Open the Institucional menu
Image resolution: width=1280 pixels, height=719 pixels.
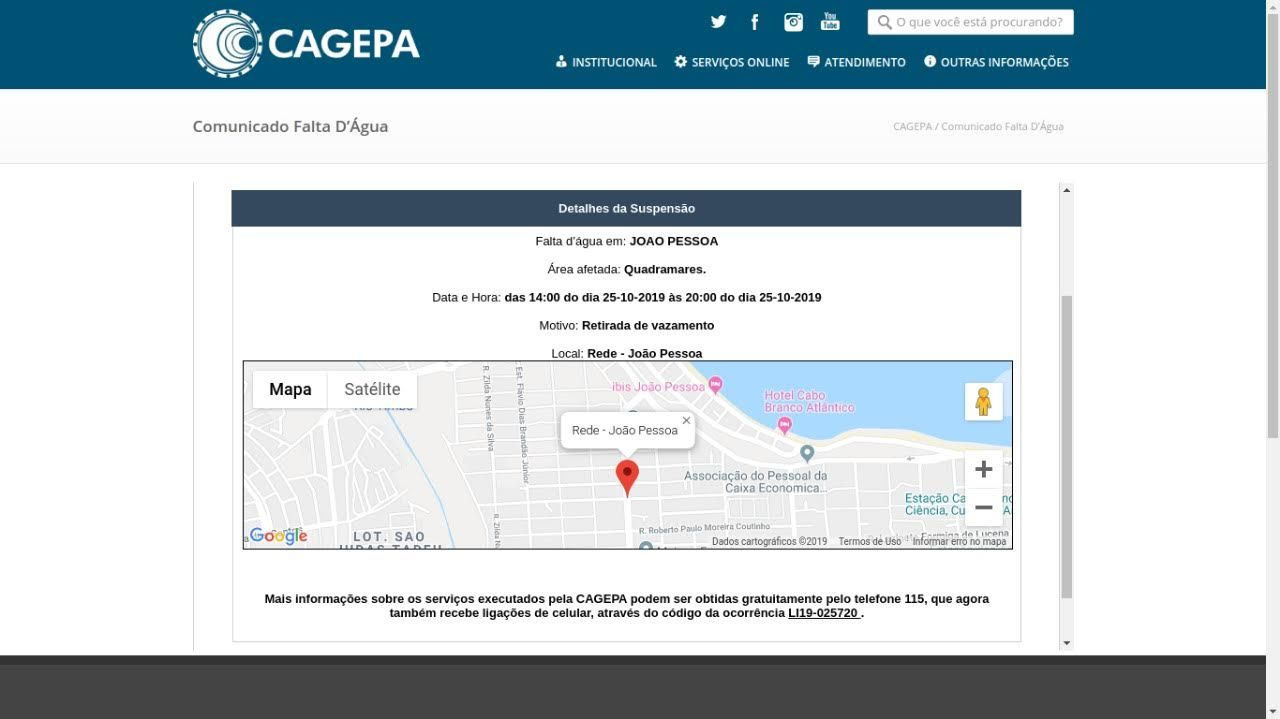tap(606, 62)
